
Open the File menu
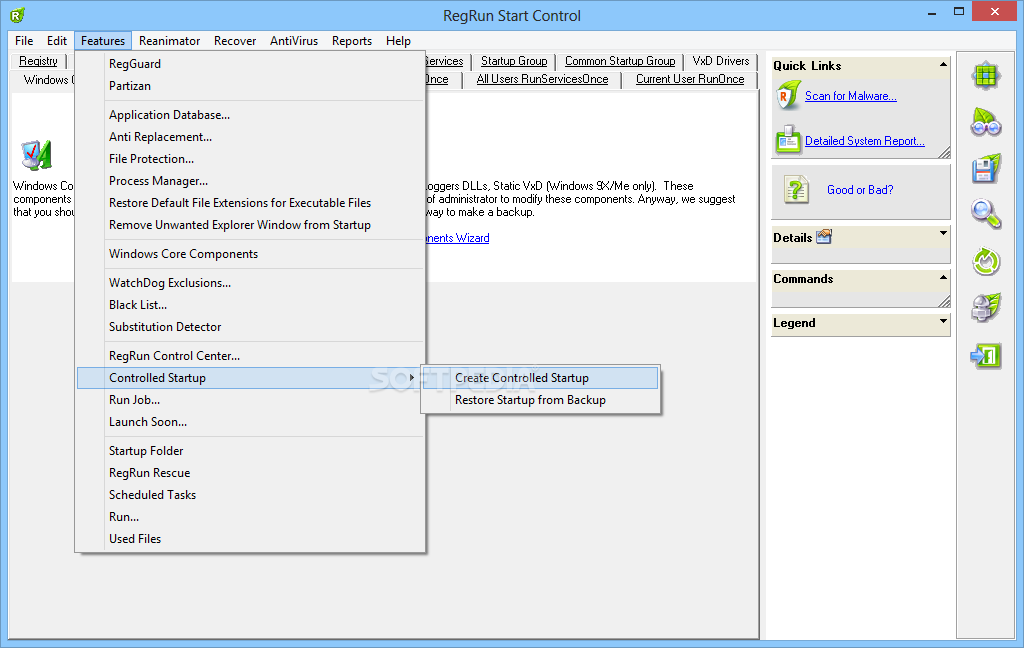pos(24,40)
